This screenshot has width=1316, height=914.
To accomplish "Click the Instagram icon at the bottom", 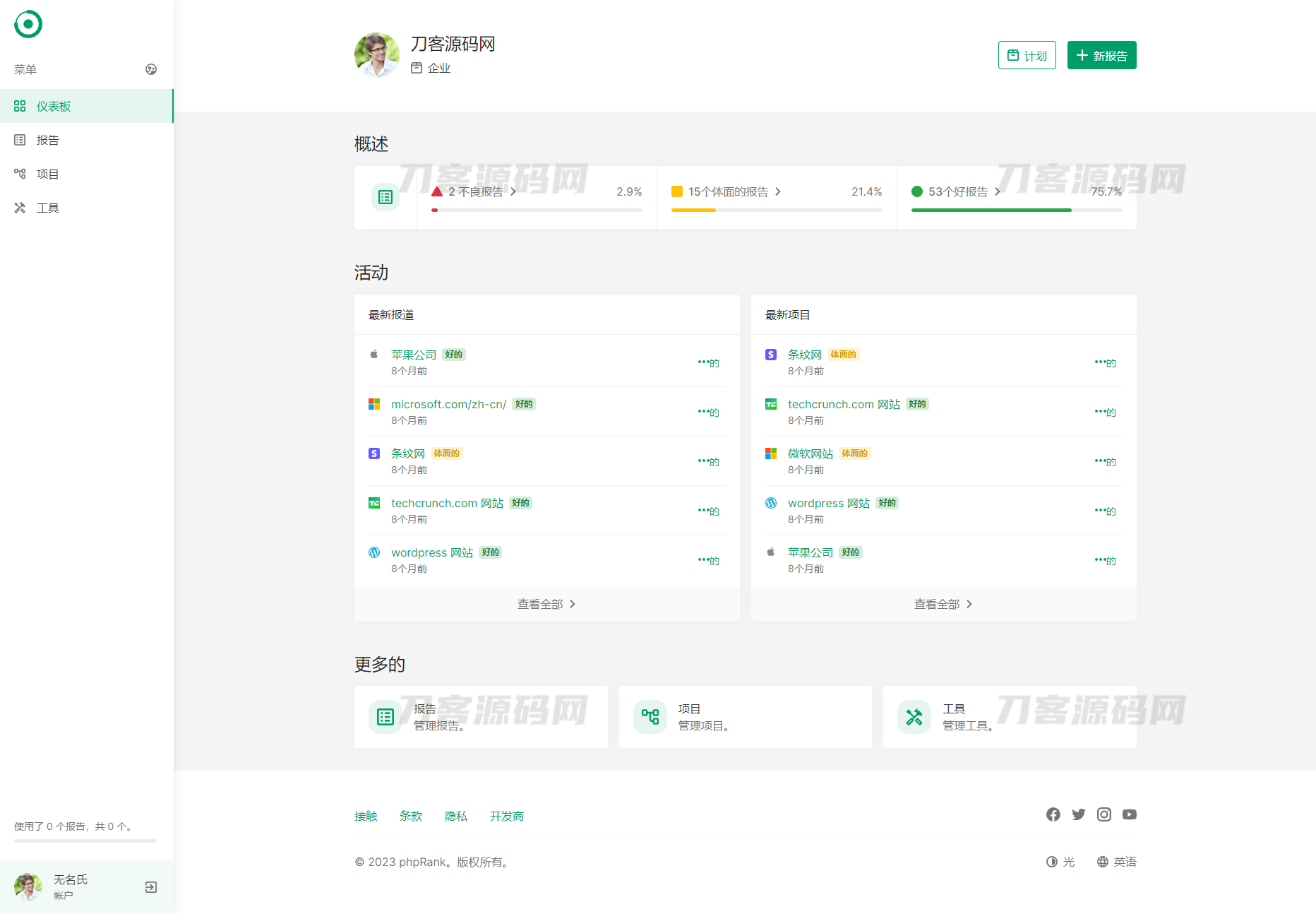I will (1103, 814).
